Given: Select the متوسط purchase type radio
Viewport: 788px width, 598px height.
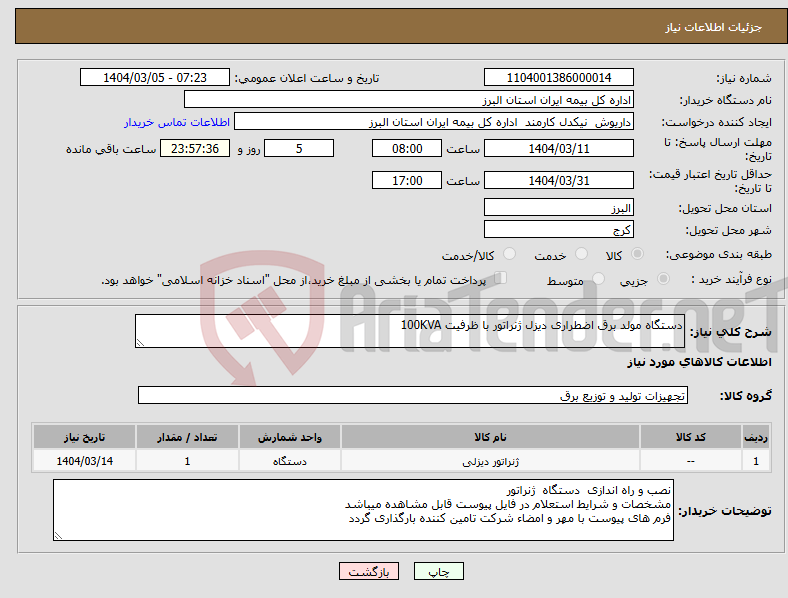Looking at the screenshot, I should click(598, 278).
